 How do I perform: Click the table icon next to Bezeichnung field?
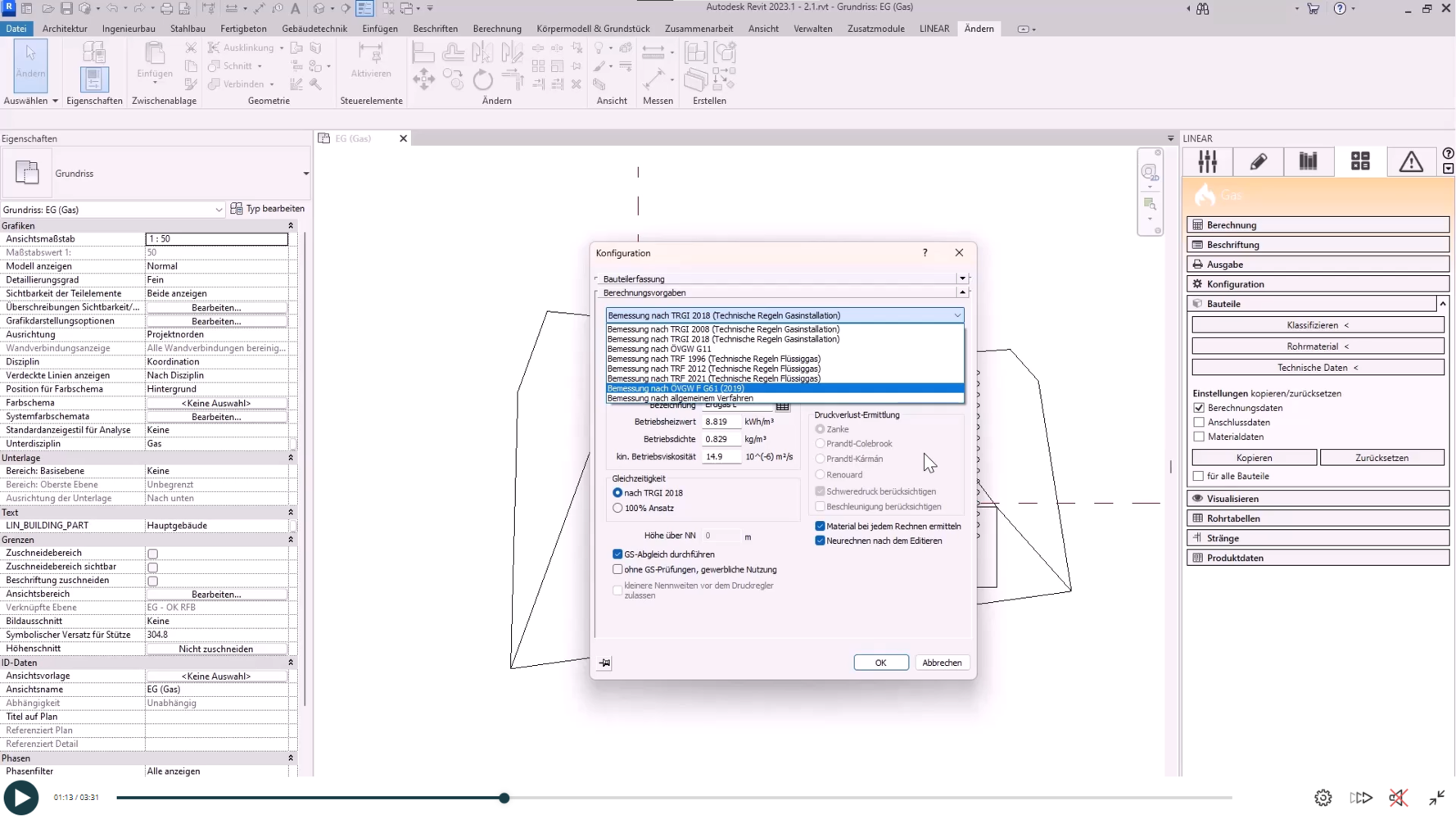782,406
